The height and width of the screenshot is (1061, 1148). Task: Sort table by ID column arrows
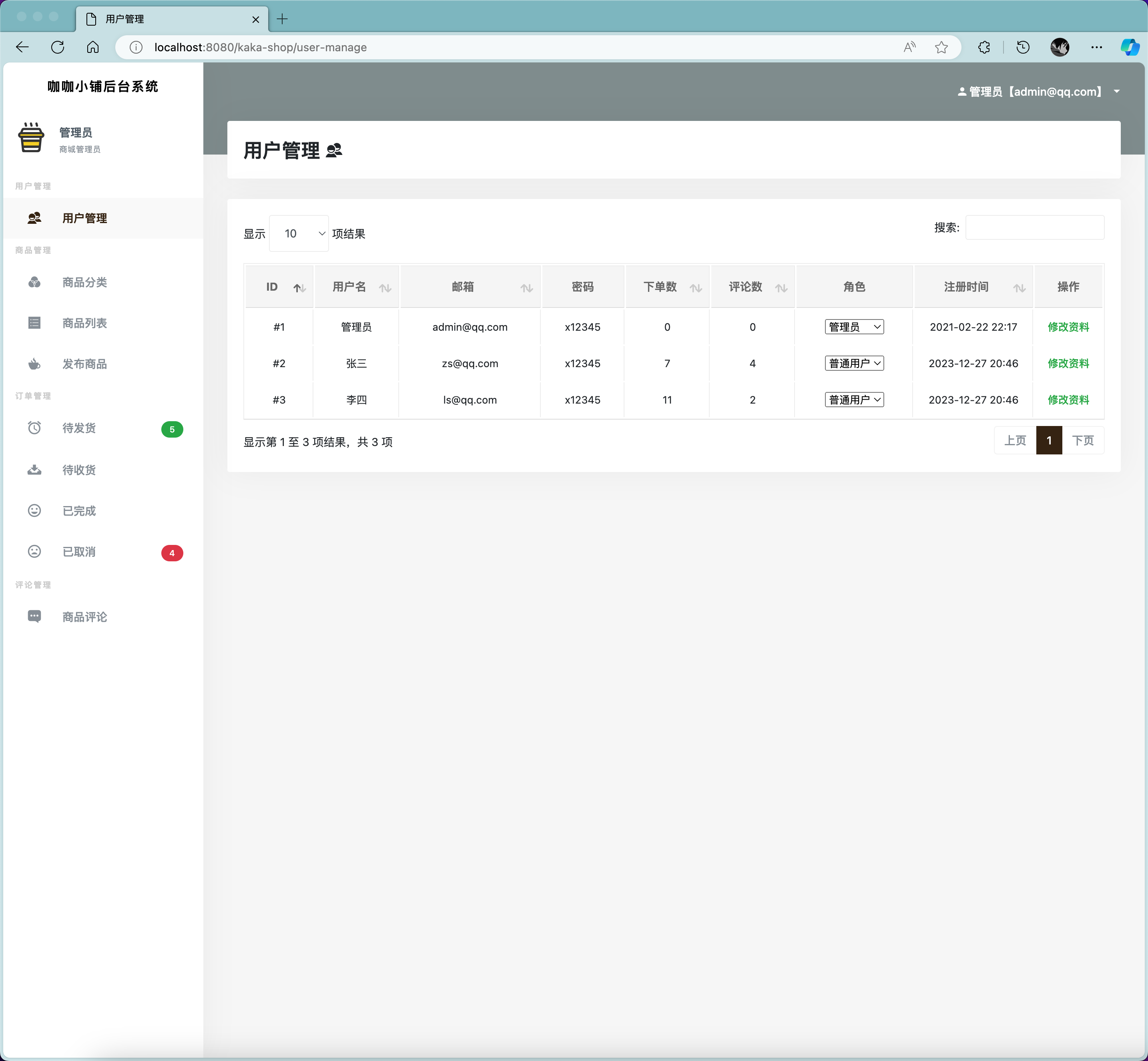coord(299,287)
